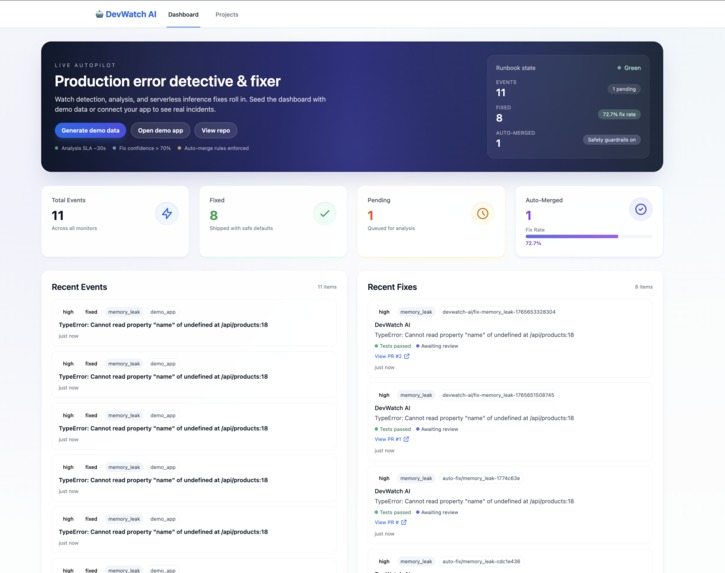Click the '1 pending' badge in Runbook state
Screen dimensions: 725x573
pos(624,89)
